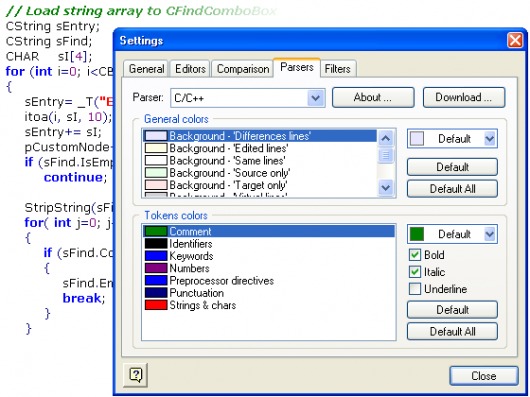Click Default button under General colors
The image size is (530, 397).
[x=452, y=167]
